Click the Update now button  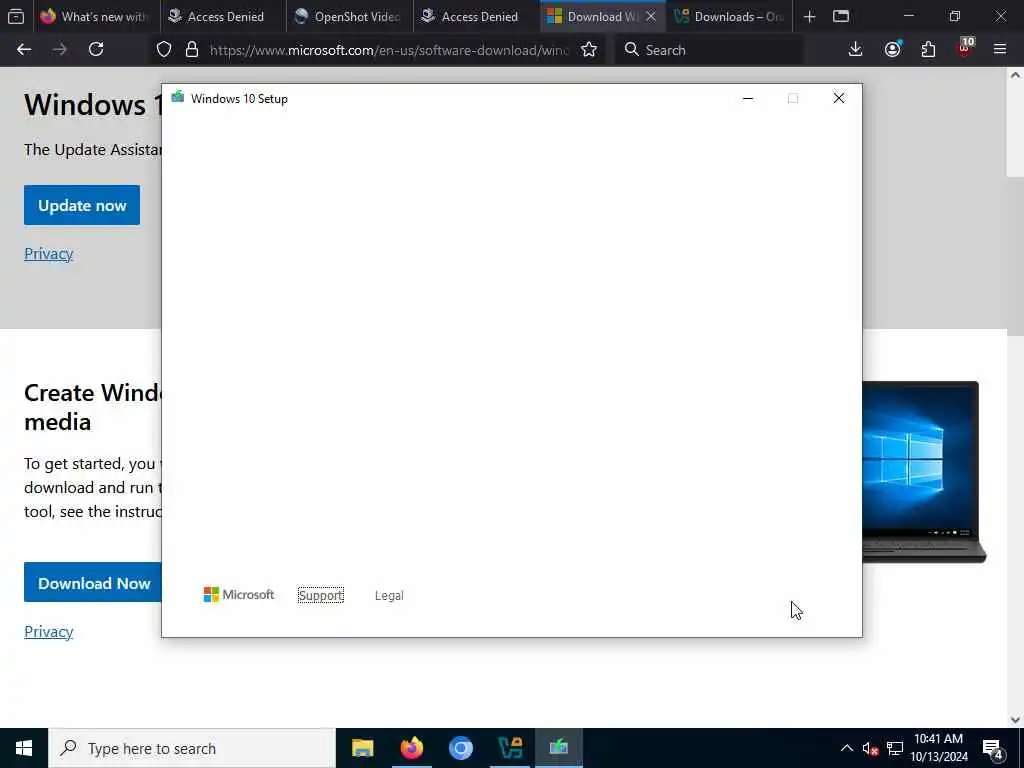pos(82,205)
